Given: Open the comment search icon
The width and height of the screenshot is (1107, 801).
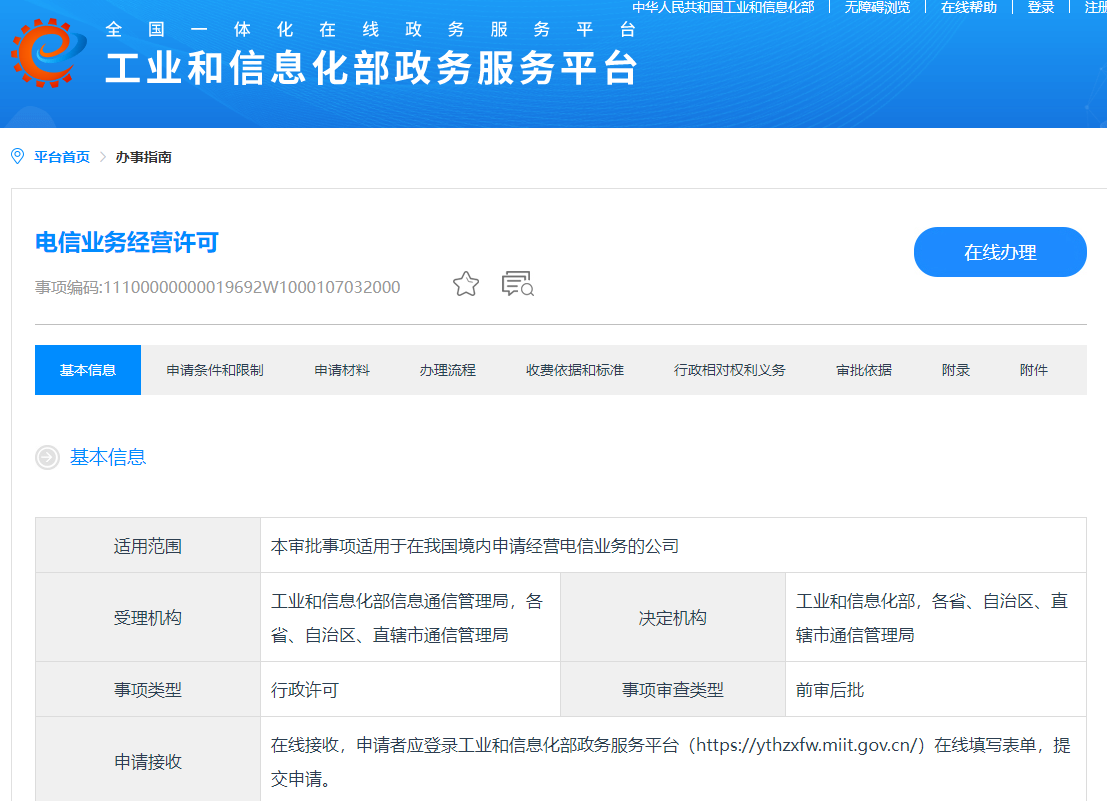Looking at the screenshot, I should 517,284.
